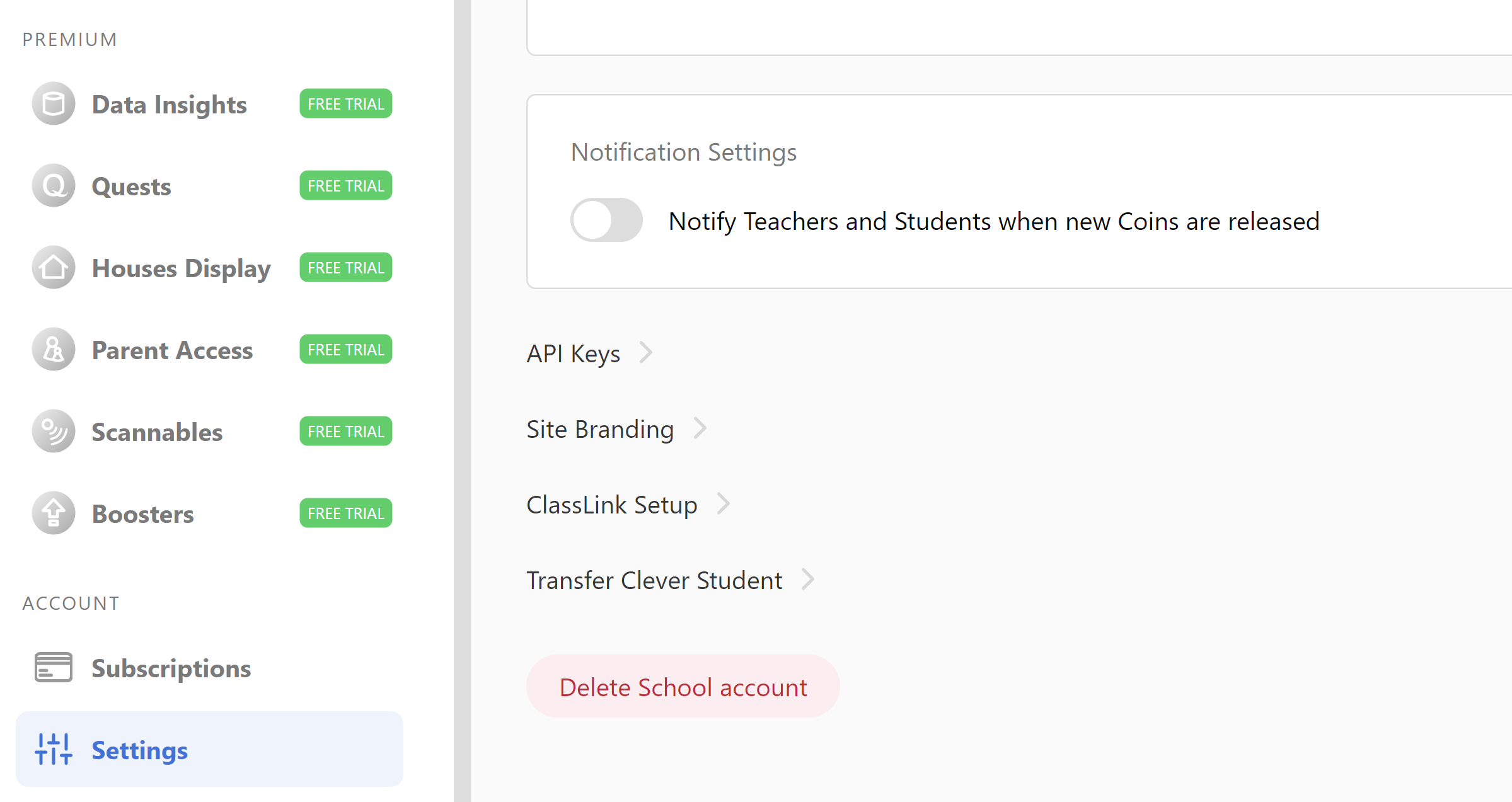This screenshot has height=802, width=1512.
Task: Select the Settings menu item
Action: (x=139, y=750)
